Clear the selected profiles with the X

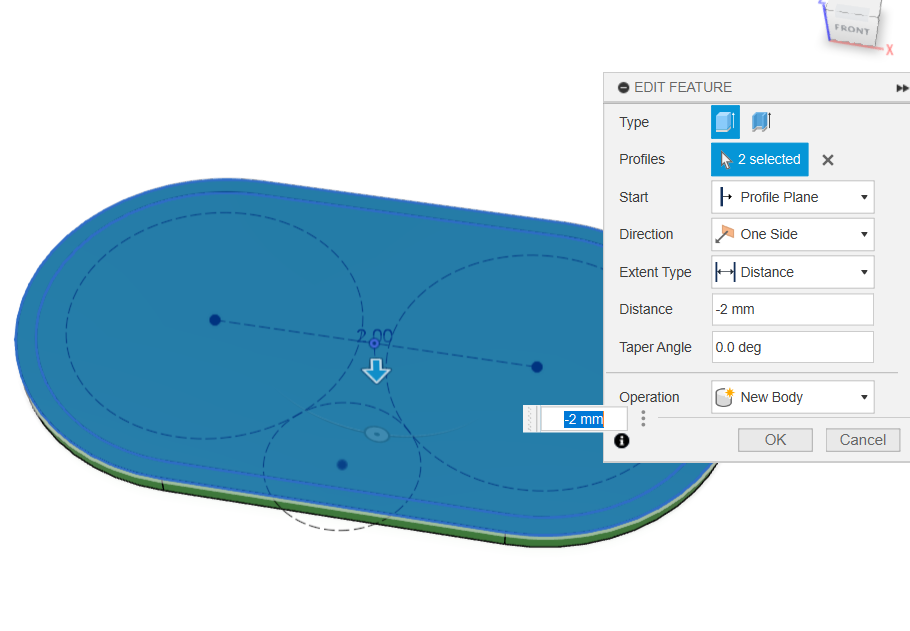click(x=828, y=160)
